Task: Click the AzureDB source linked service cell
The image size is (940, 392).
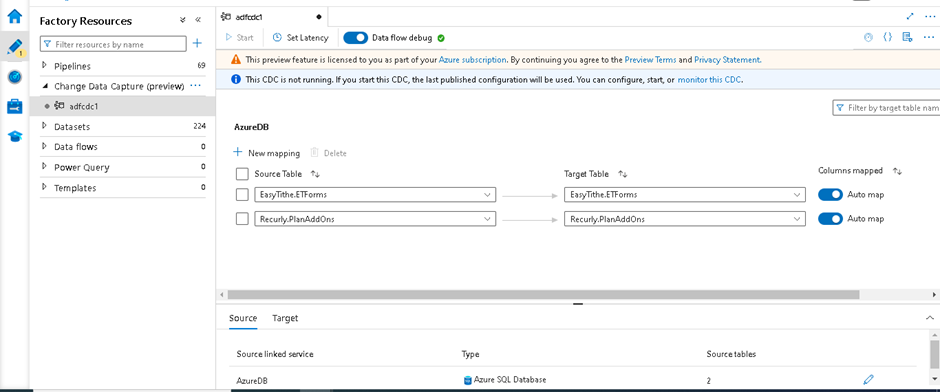Action: (251, 380)
